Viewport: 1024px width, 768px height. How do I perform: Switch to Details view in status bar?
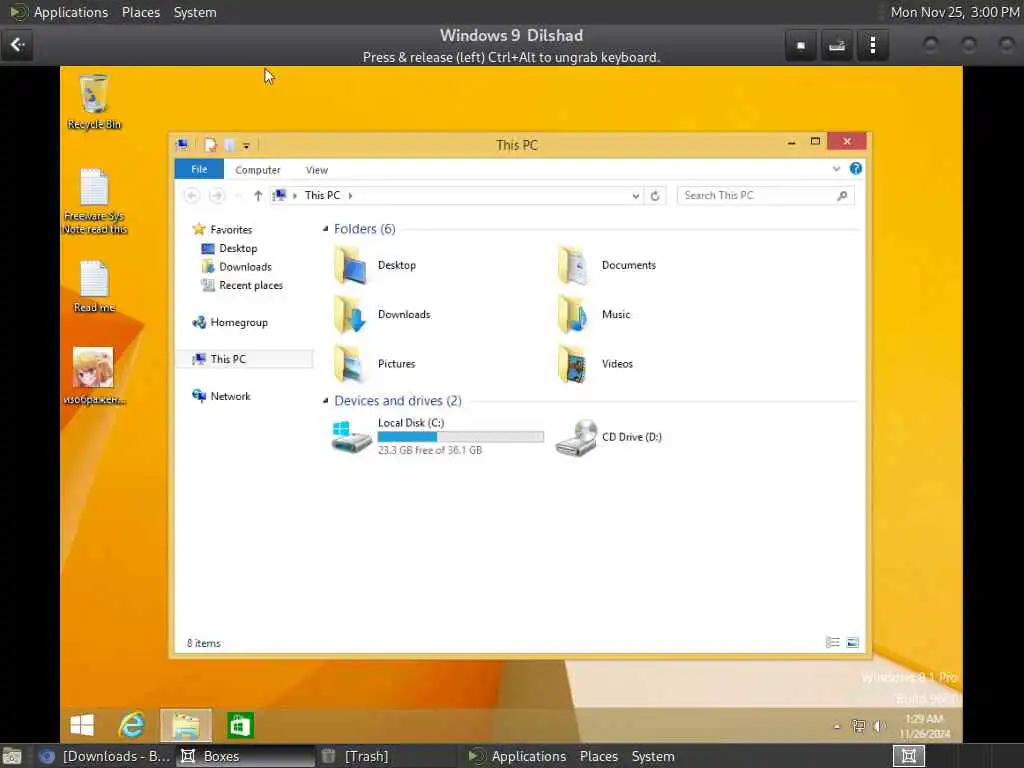click(x=833, y=643)
